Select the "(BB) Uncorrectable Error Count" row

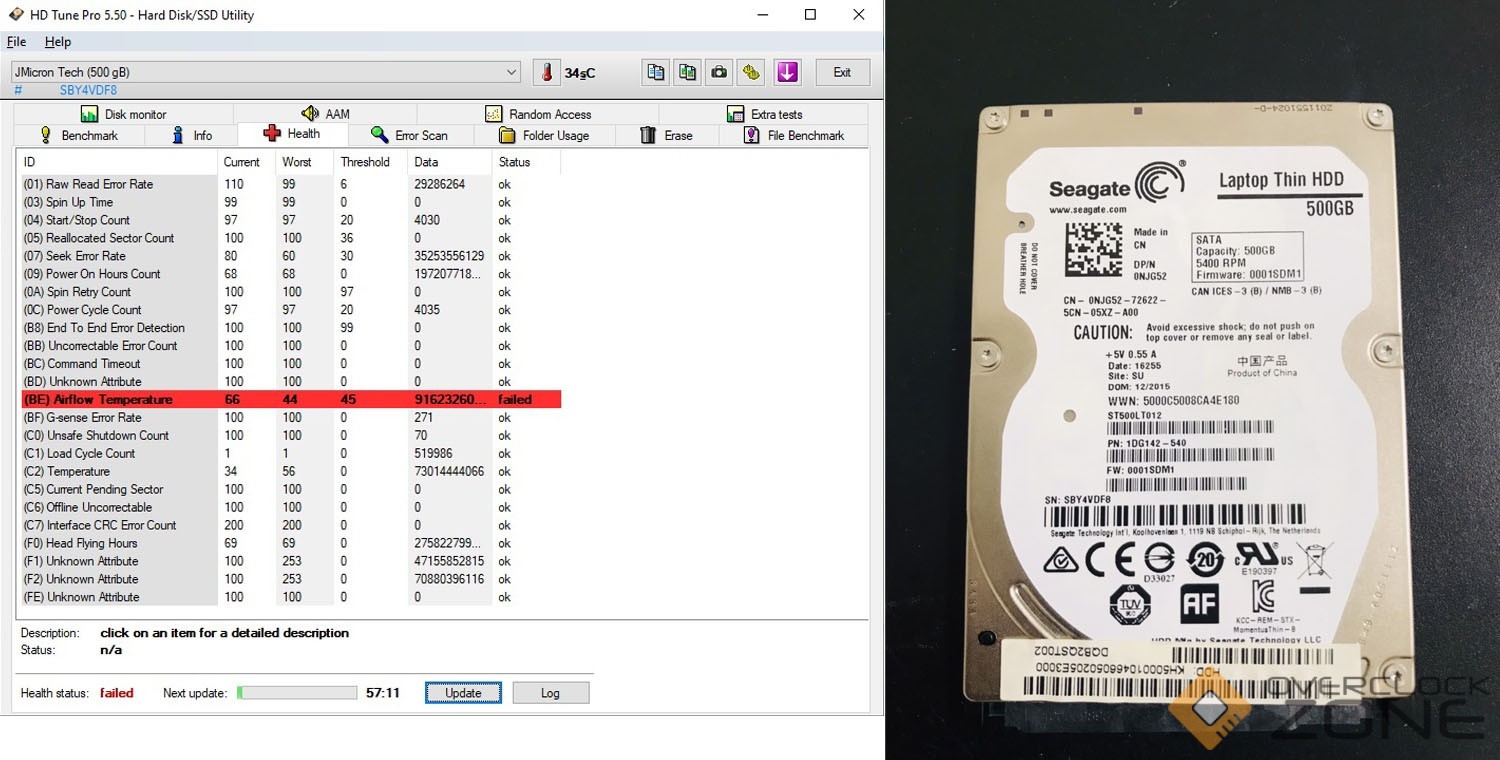click(x=290, y=346)
